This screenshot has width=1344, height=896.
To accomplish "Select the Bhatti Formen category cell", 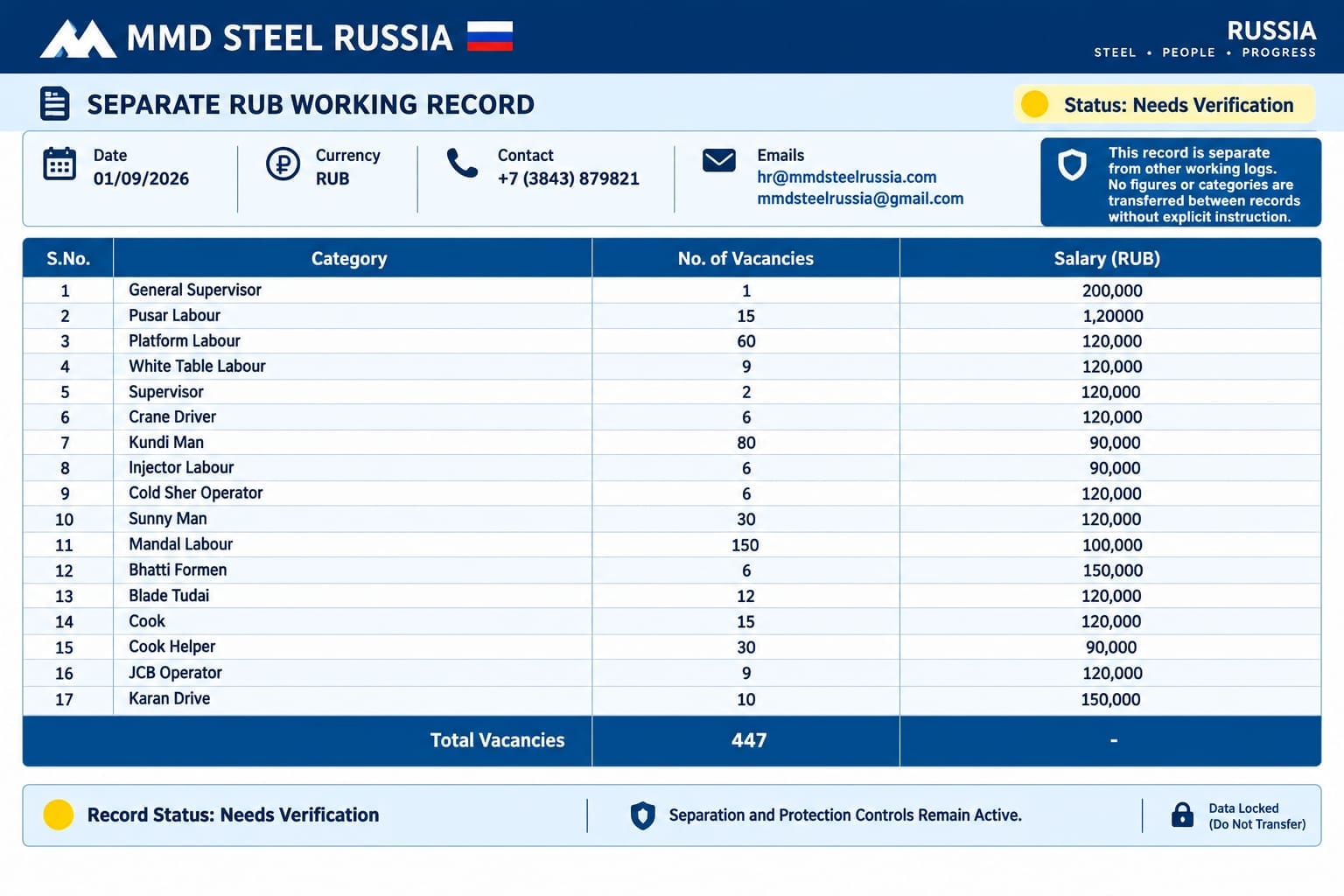I will pyautogui.click(x=353, y=570).
